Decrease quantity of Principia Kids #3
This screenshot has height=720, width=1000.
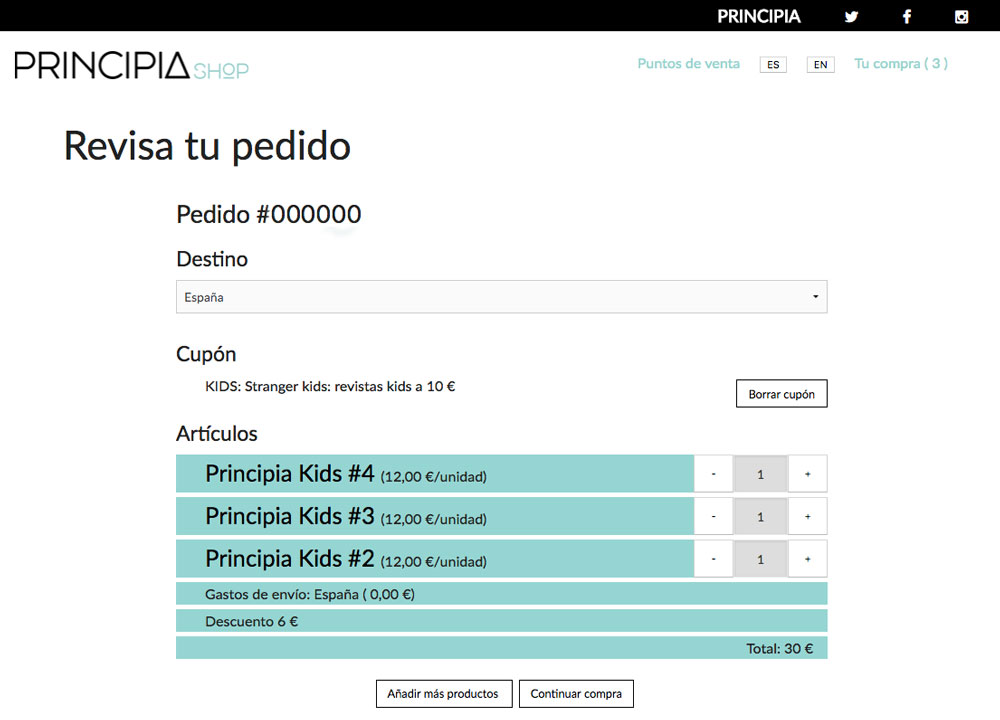tap(713, 517)
